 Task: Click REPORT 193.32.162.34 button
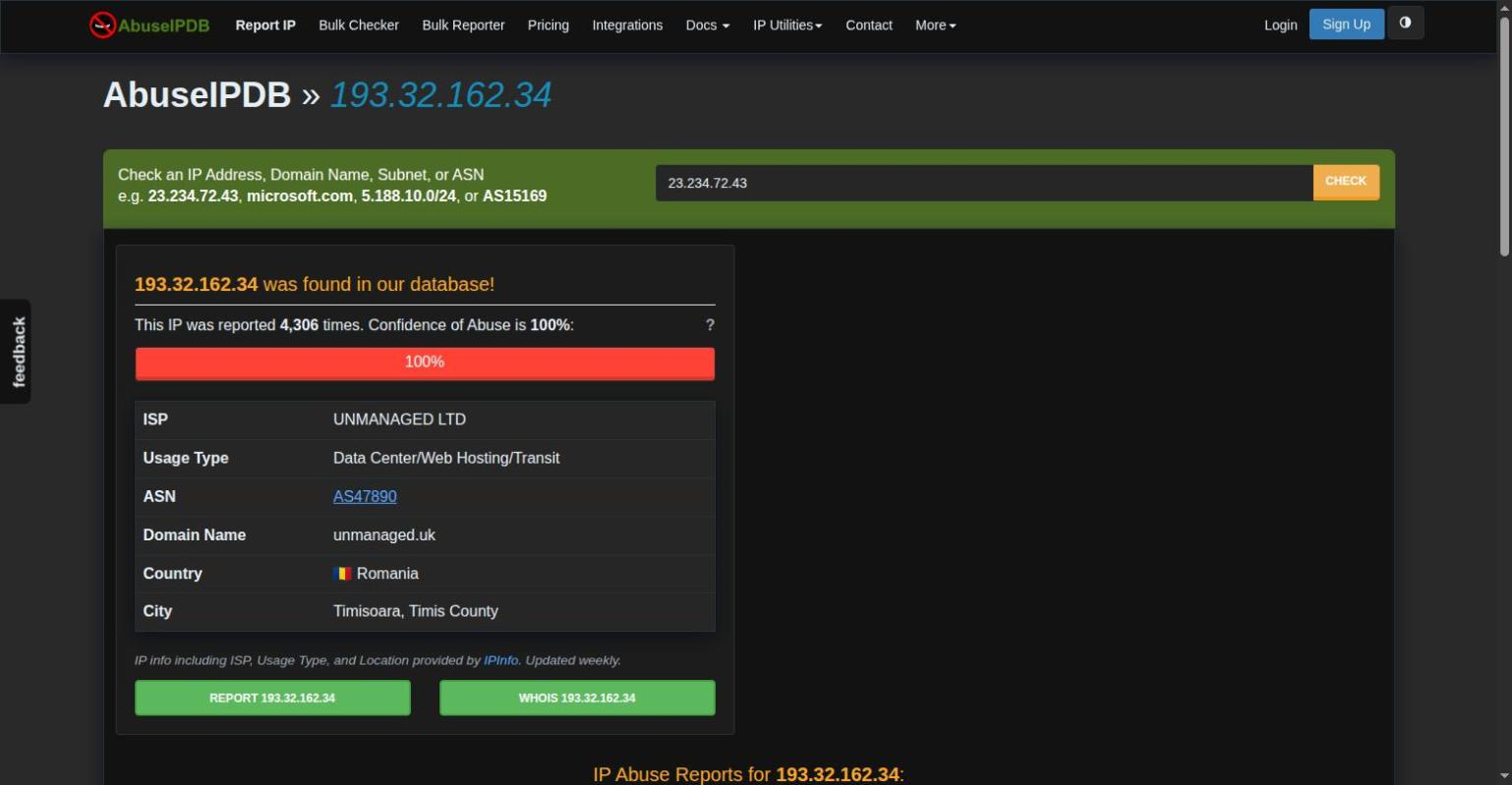(272, 699)
